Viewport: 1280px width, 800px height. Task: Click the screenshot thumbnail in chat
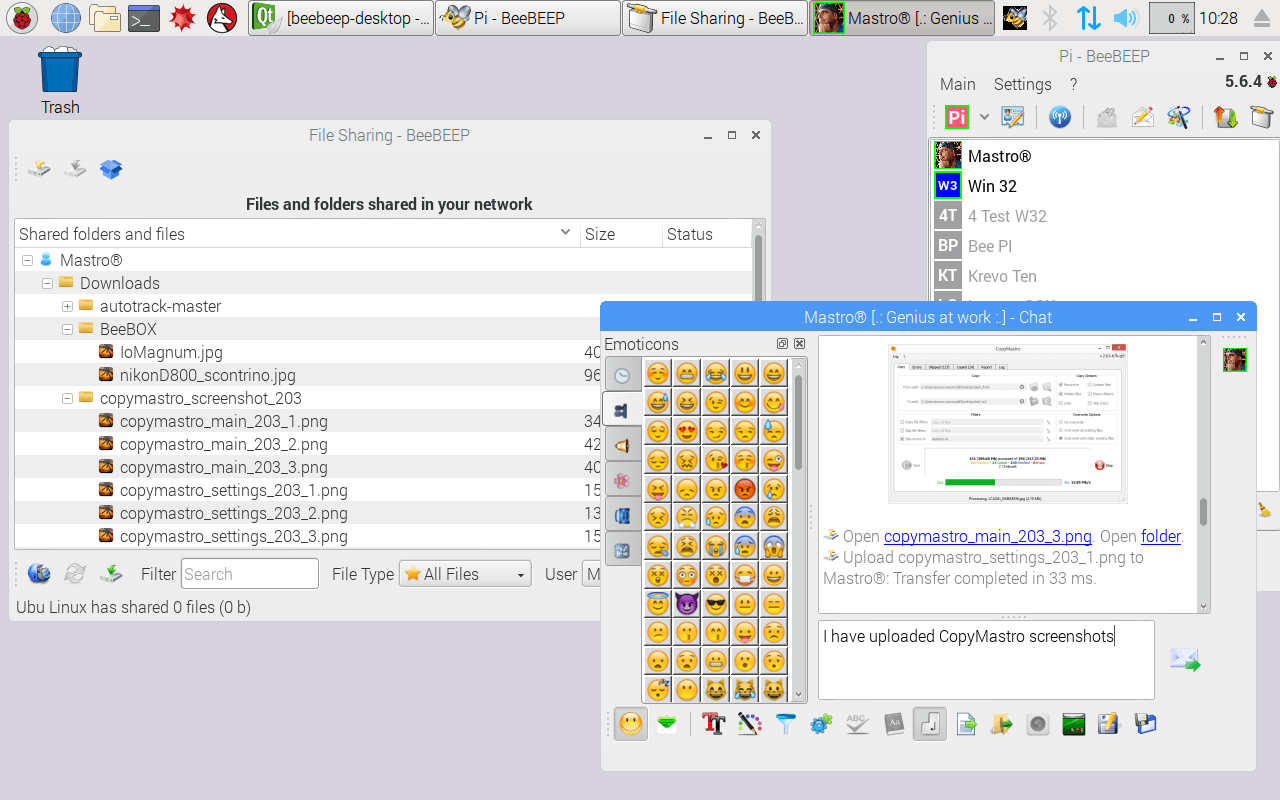(1008, 423)
